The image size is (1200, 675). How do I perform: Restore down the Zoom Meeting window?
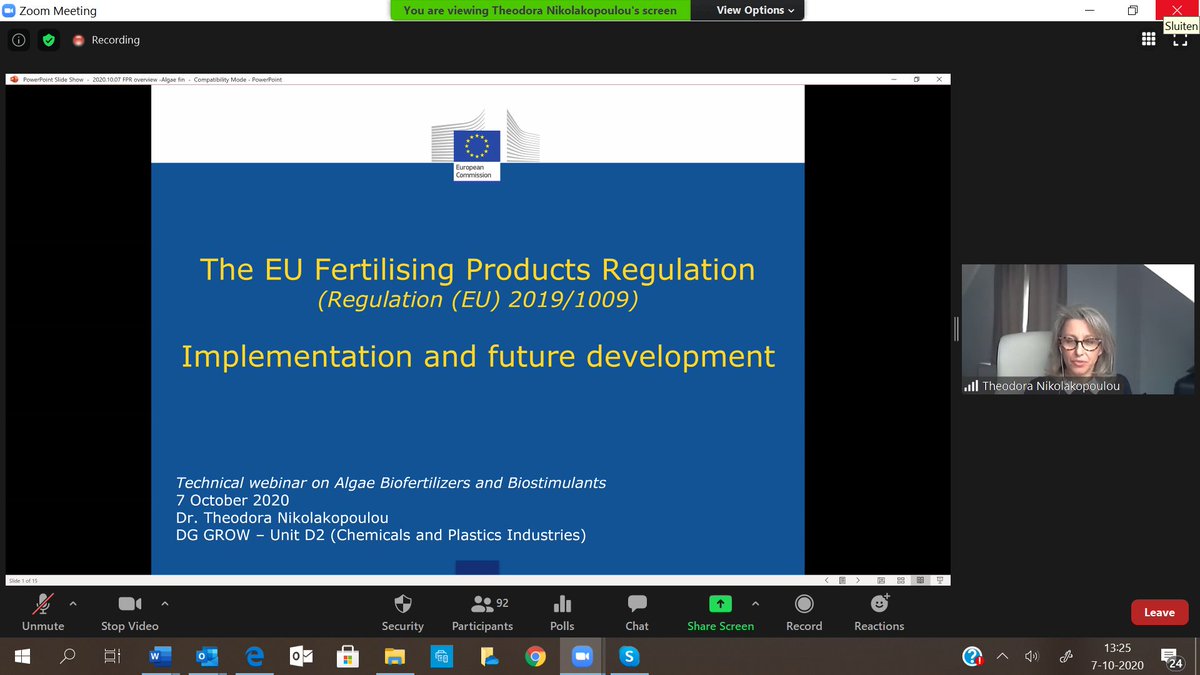[1132, 10]
